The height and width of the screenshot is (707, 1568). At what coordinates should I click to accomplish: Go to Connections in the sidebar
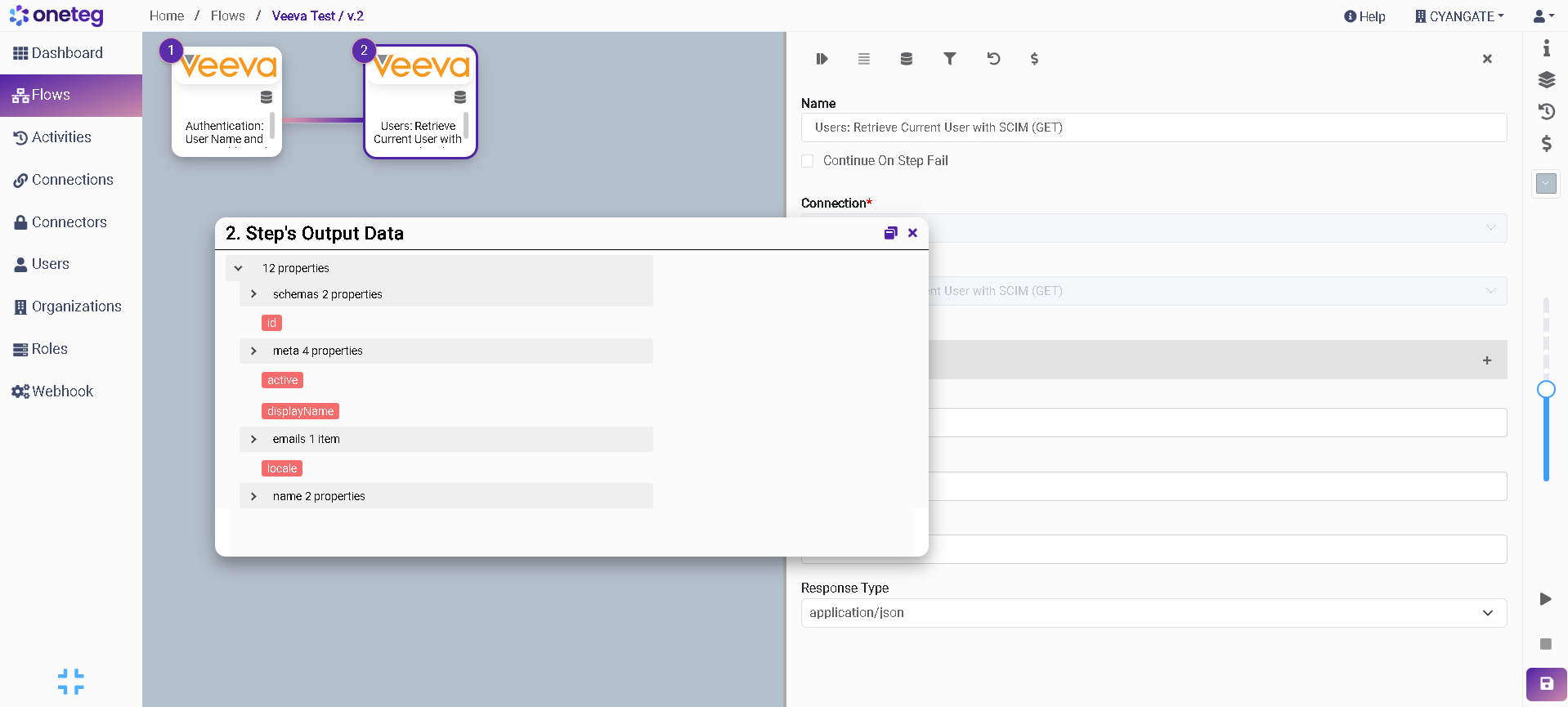click(x=72, y=180)
